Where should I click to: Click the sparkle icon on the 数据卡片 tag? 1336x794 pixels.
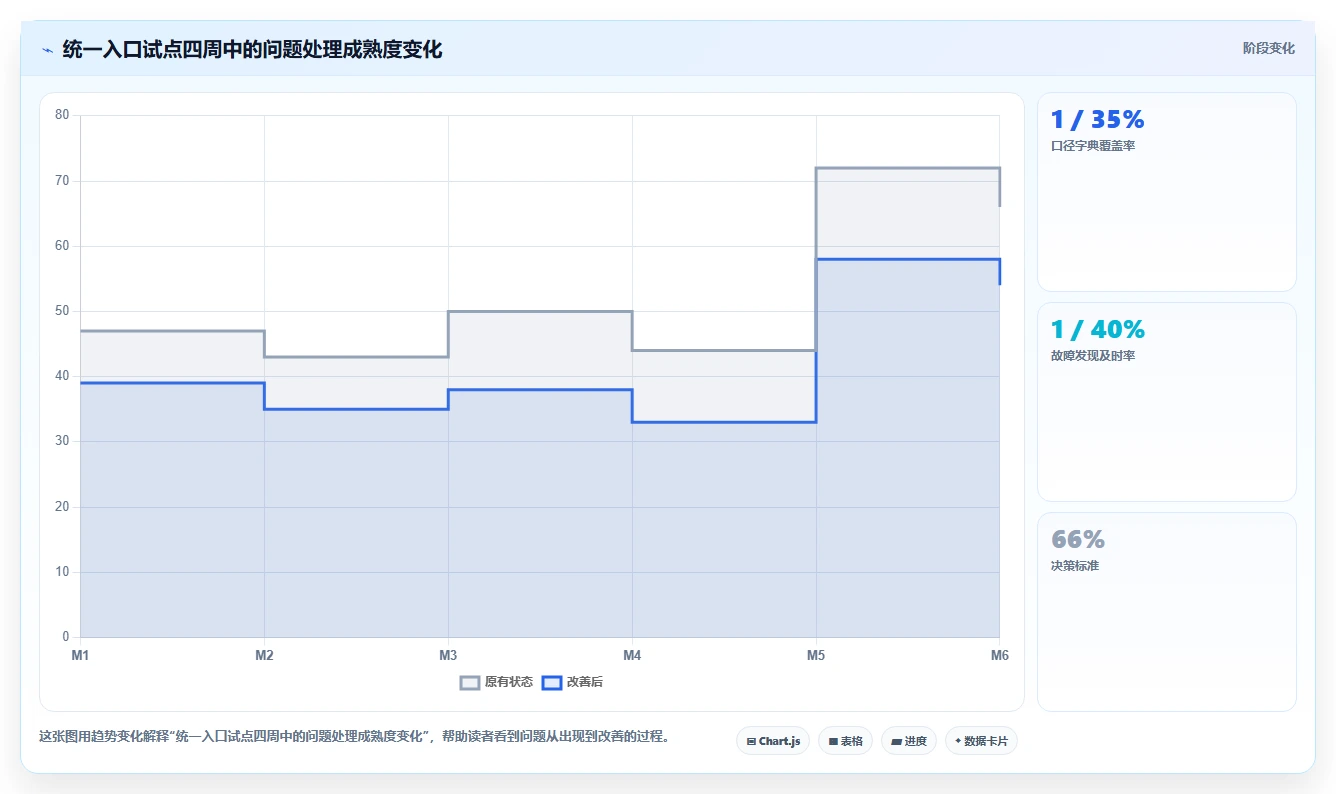[958, 741]
